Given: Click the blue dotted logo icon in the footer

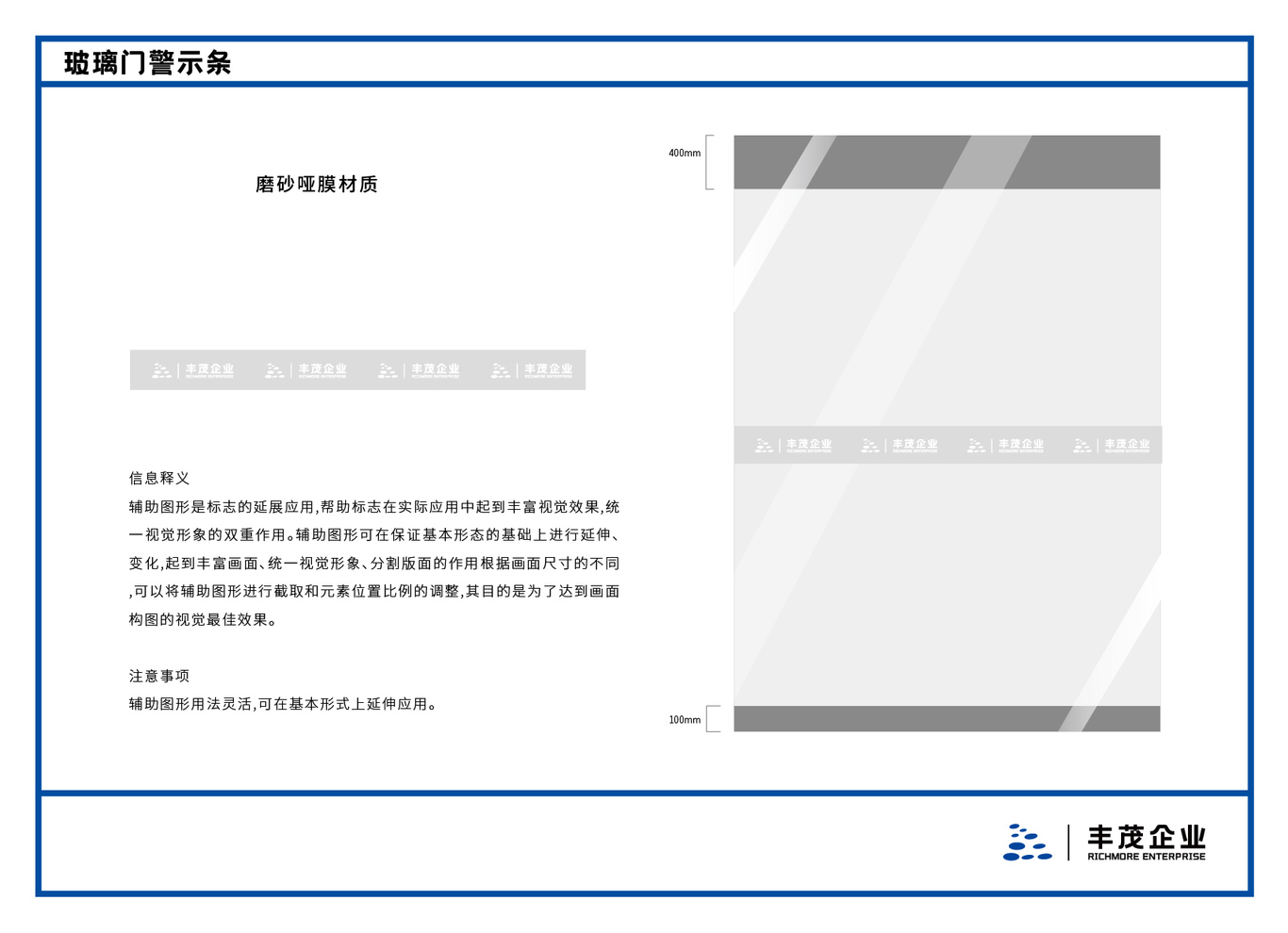Looking at the screenshot, I should 1027,843.
